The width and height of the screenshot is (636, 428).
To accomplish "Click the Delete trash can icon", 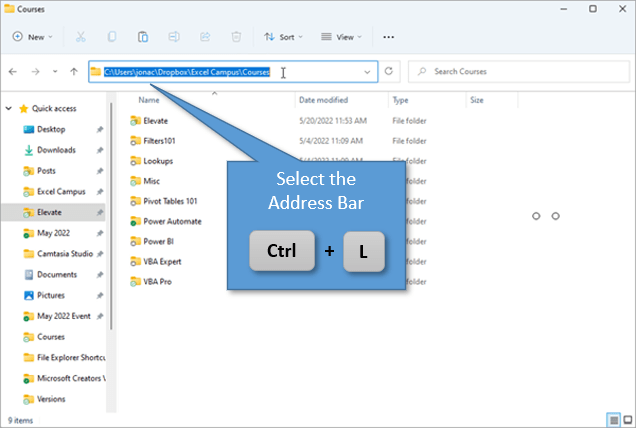I will click(x=236, y=37).
